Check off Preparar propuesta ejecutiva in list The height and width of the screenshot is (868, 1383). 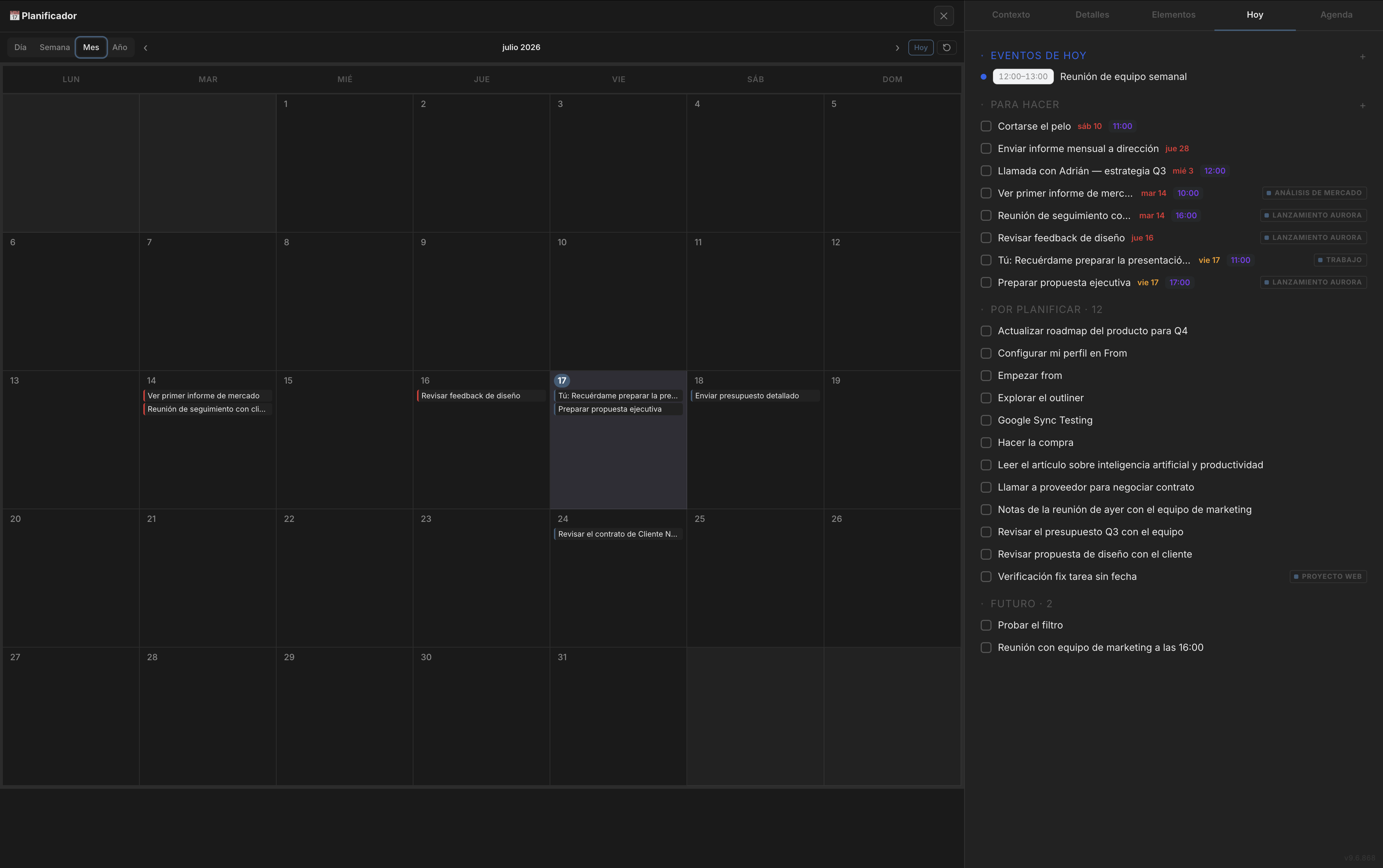pos(986,282)
